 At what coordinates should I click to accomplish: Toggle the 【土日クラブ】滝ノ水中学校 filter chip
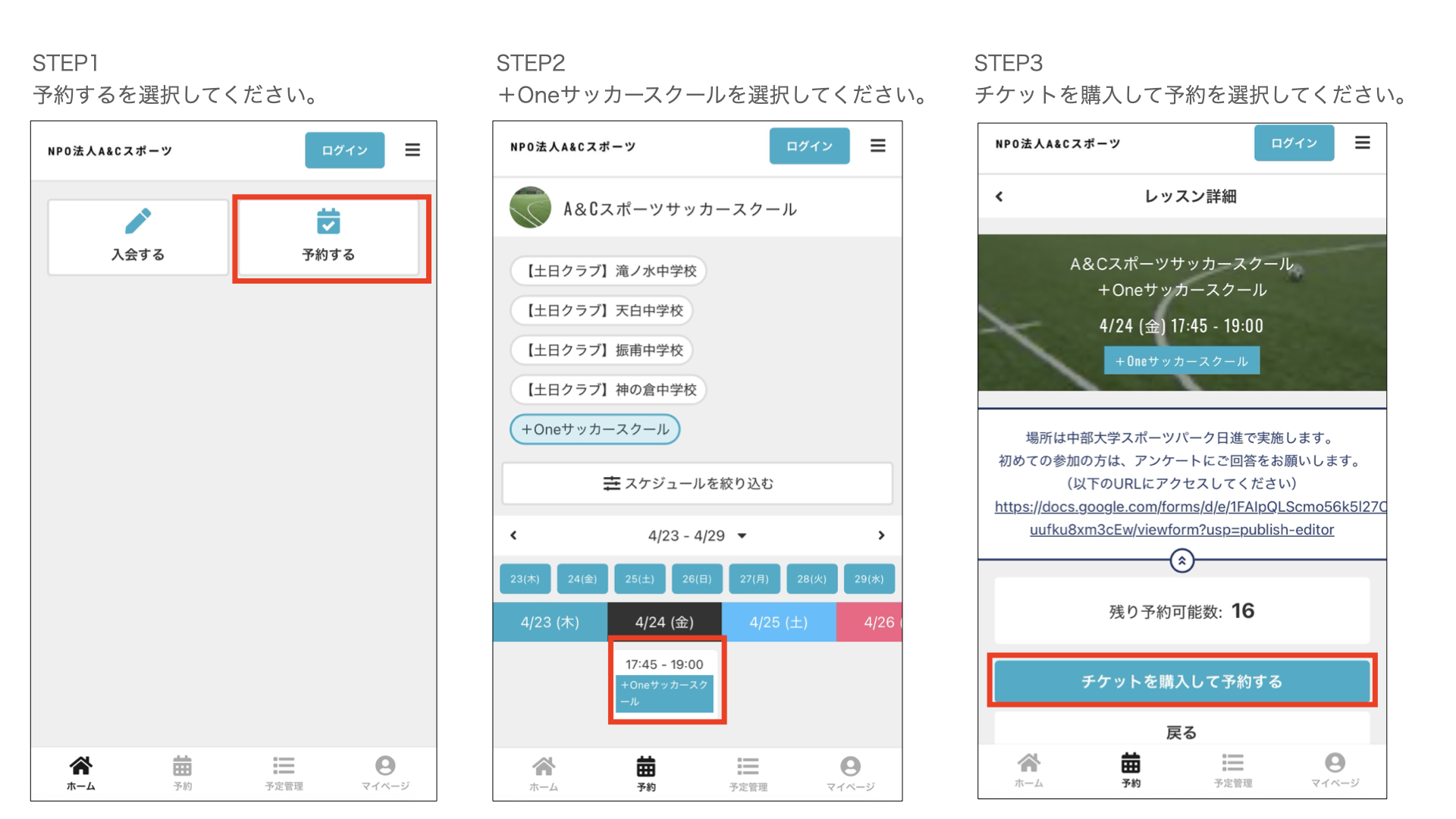click(608, 271)
